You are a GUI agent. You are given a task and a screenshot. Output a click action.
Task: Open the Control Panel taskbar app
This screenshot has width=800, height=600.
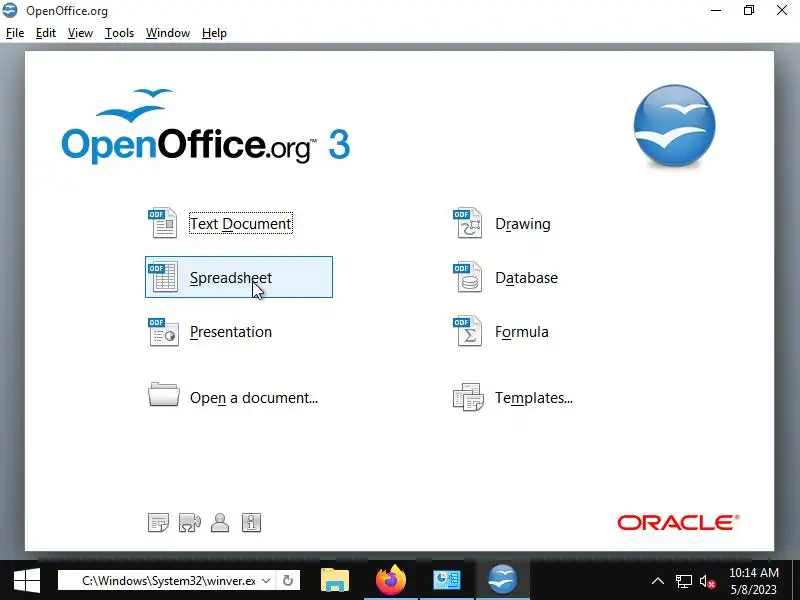click(446, 581)
